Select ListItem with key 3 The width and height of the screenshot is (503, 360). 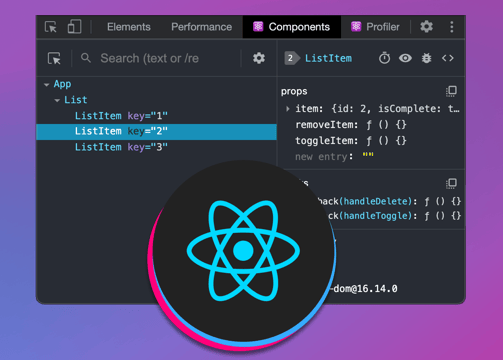(156, 147)
